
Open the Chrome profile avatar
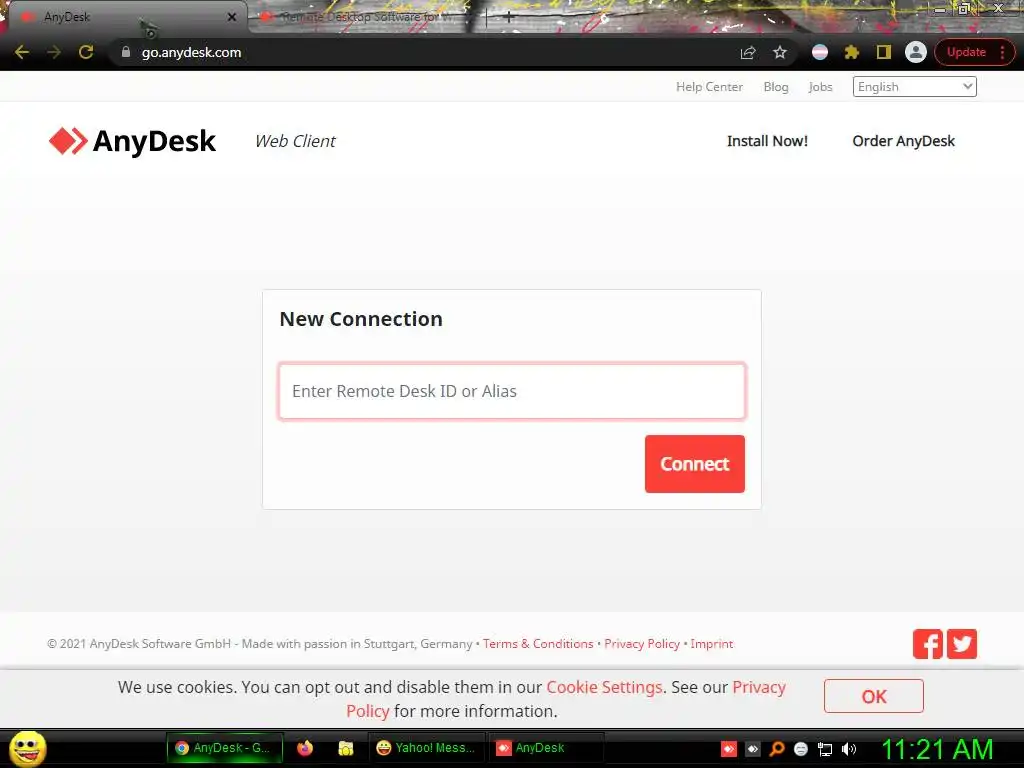coord(916,52)
